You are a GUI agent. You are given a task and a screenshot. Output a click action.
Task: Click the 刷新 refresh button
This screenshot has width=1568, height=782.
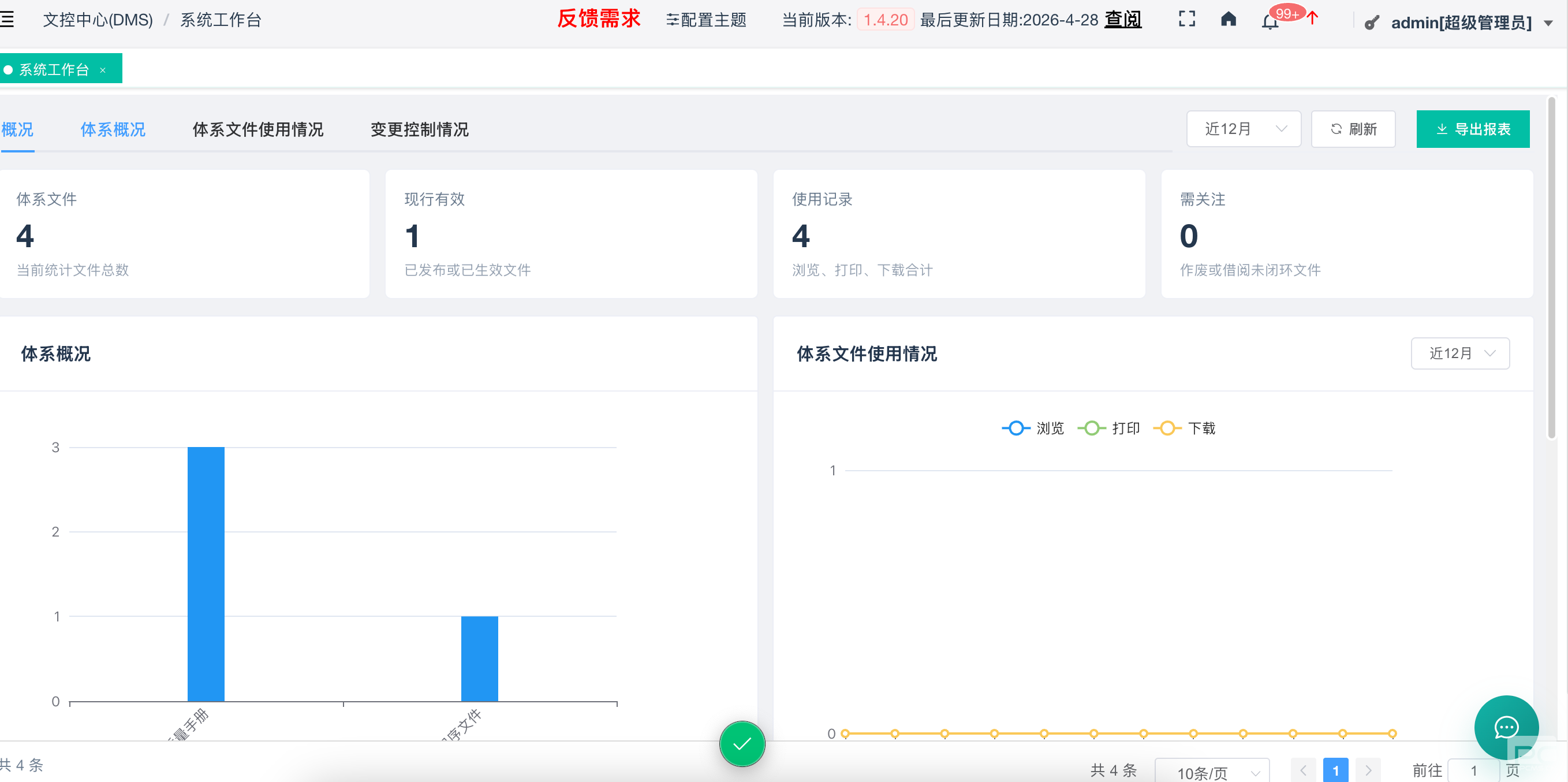pyautogui.click(x=1353, y=129)
